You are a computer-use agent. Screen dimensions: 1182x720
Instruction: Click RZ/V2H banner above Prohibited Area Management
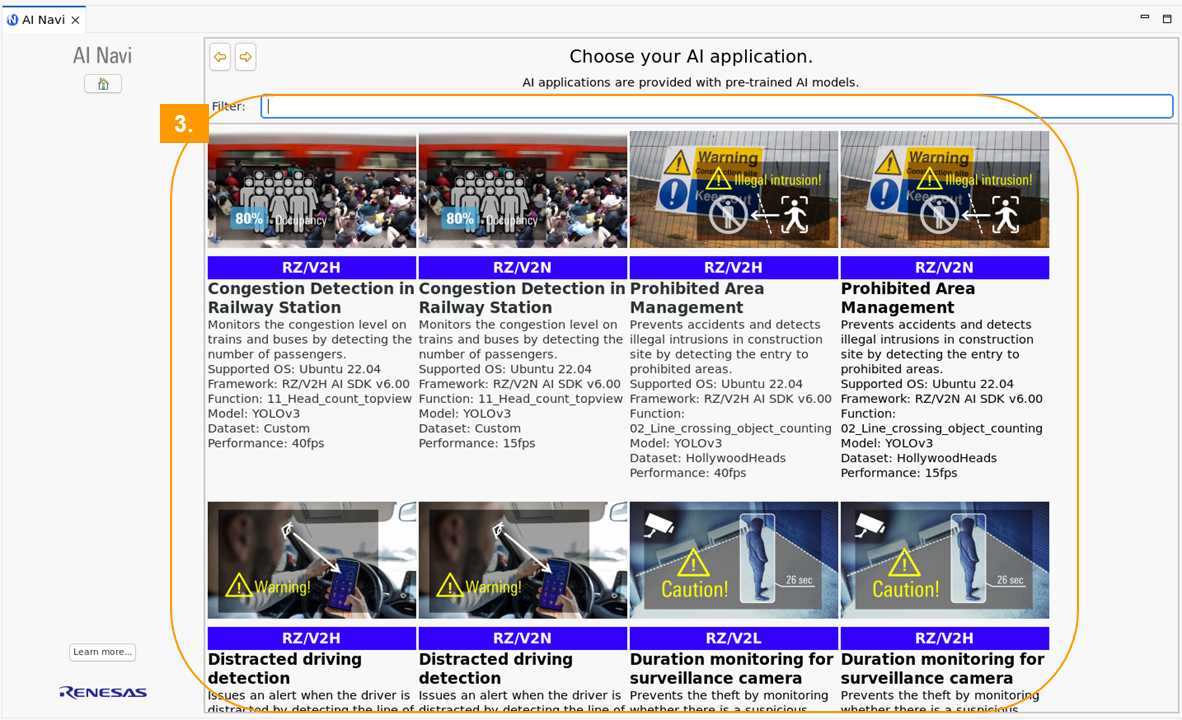click(733, 268)
